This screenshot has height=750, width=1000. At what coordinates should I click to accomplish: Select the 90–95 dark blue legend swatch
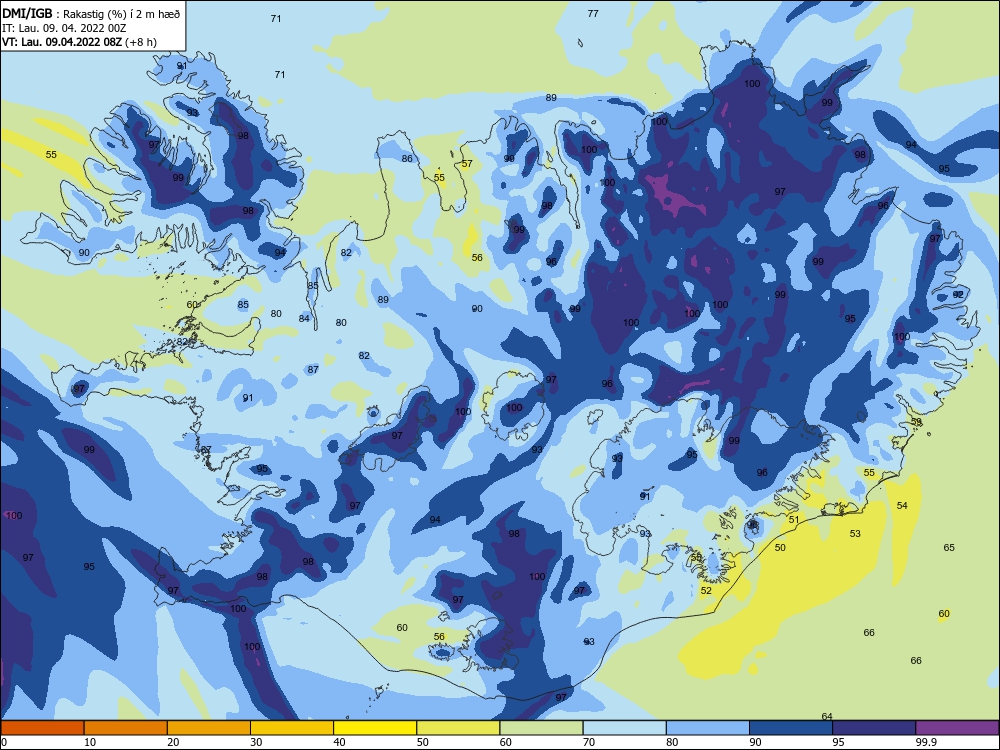791,728
